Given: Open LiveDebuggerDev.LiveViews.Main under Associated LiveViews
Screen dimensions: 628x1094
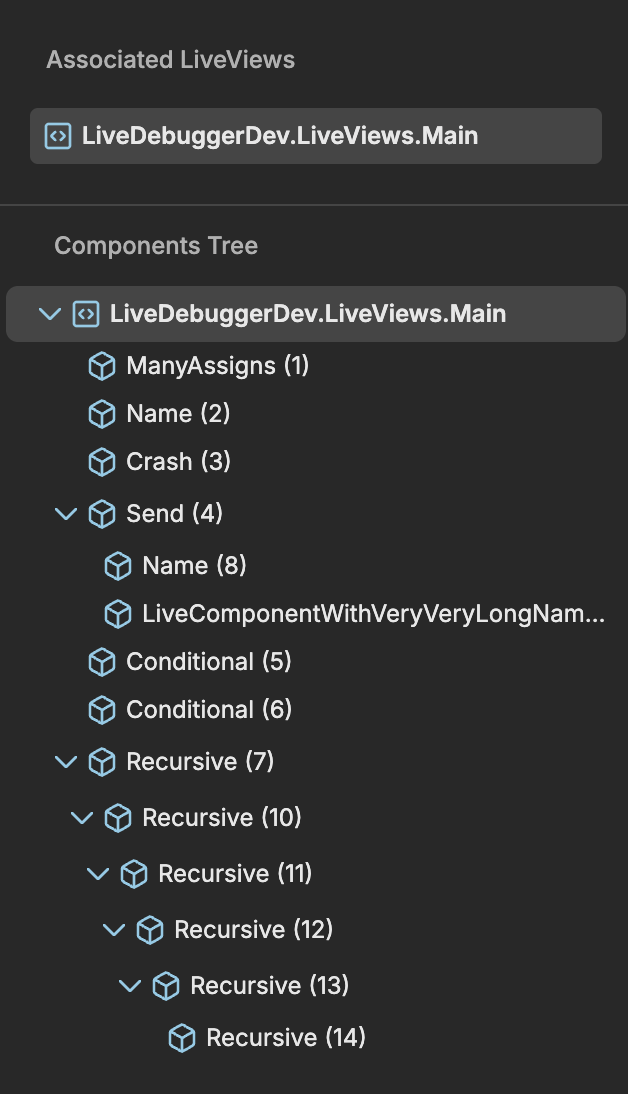Looking at the screenshot, I should (315, 136).
